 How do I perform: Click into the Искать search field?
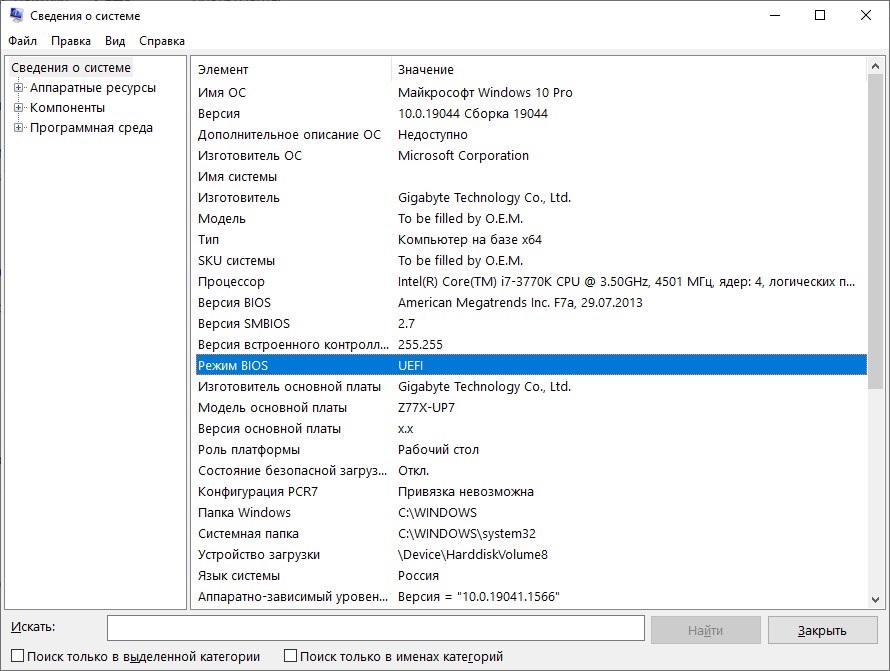375,628
